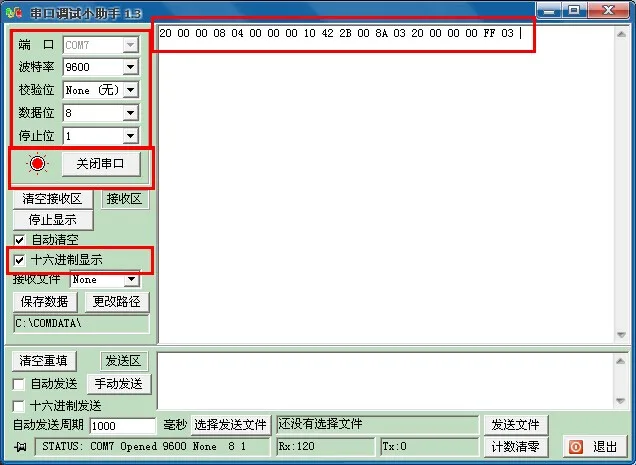Click the Rx:120 counter text
Viewport: 636px width, 465px height.
click(297, 446)
